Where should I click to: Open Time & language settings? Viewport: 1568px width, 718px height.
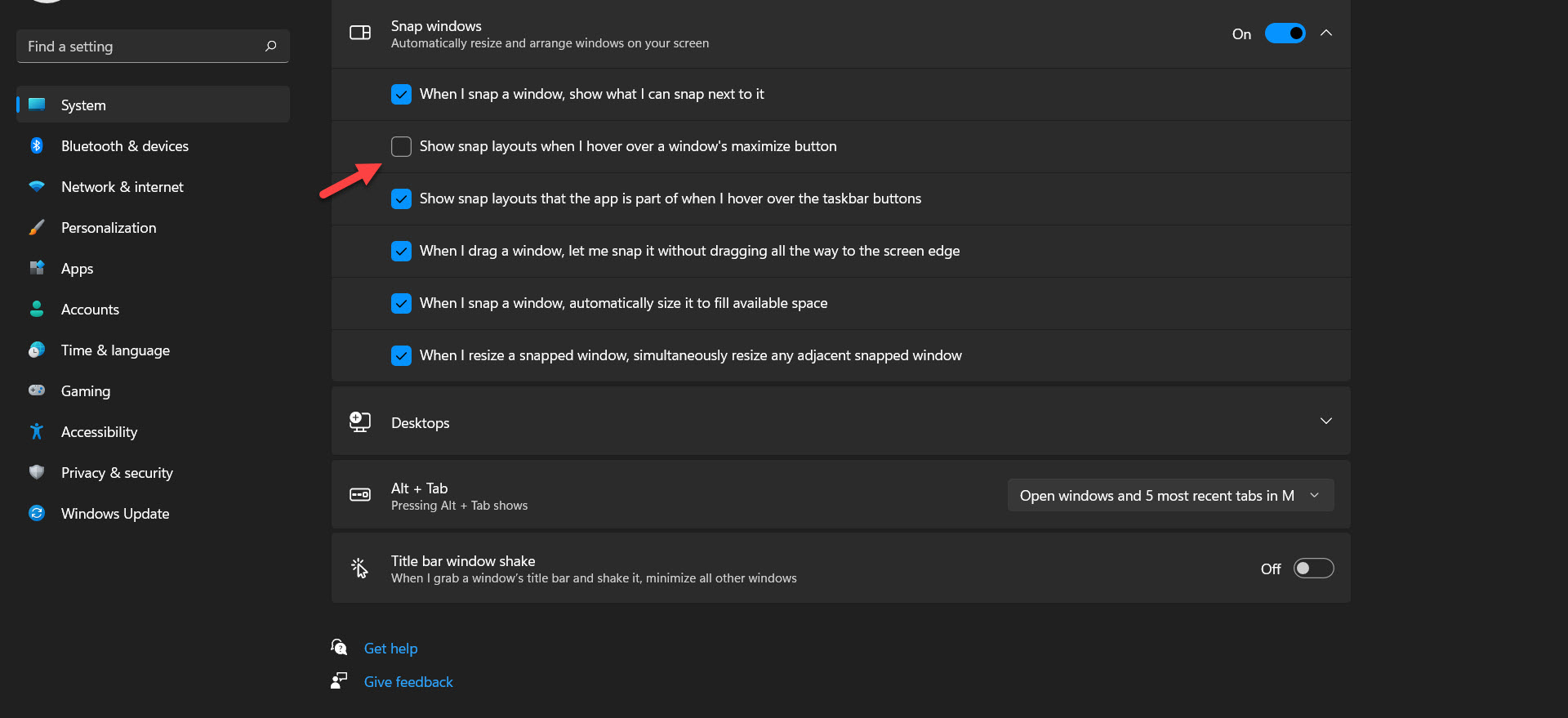click(115, 350)
